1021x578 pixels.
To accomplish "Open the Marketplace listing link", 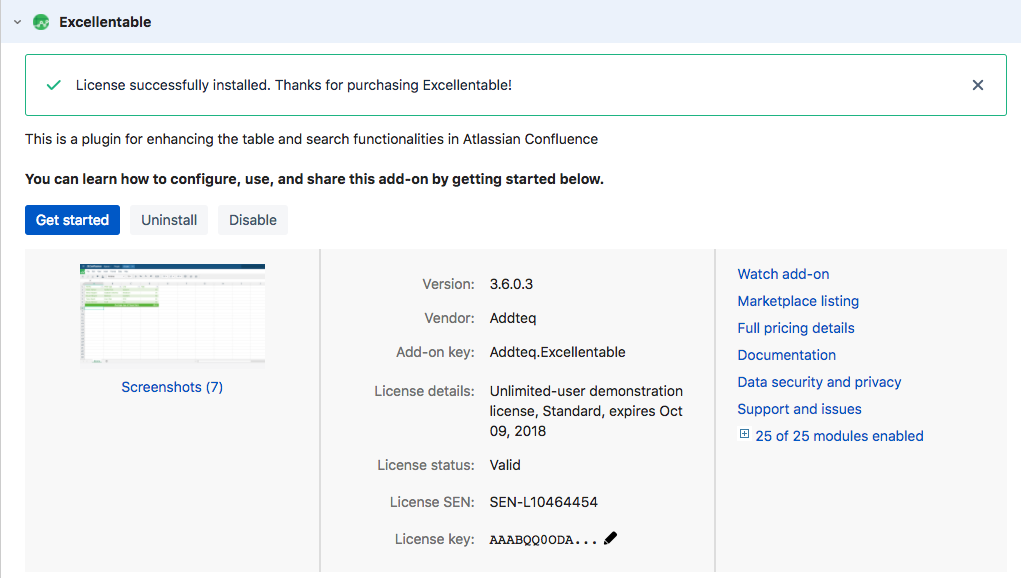I will click(x=798, y=301).
